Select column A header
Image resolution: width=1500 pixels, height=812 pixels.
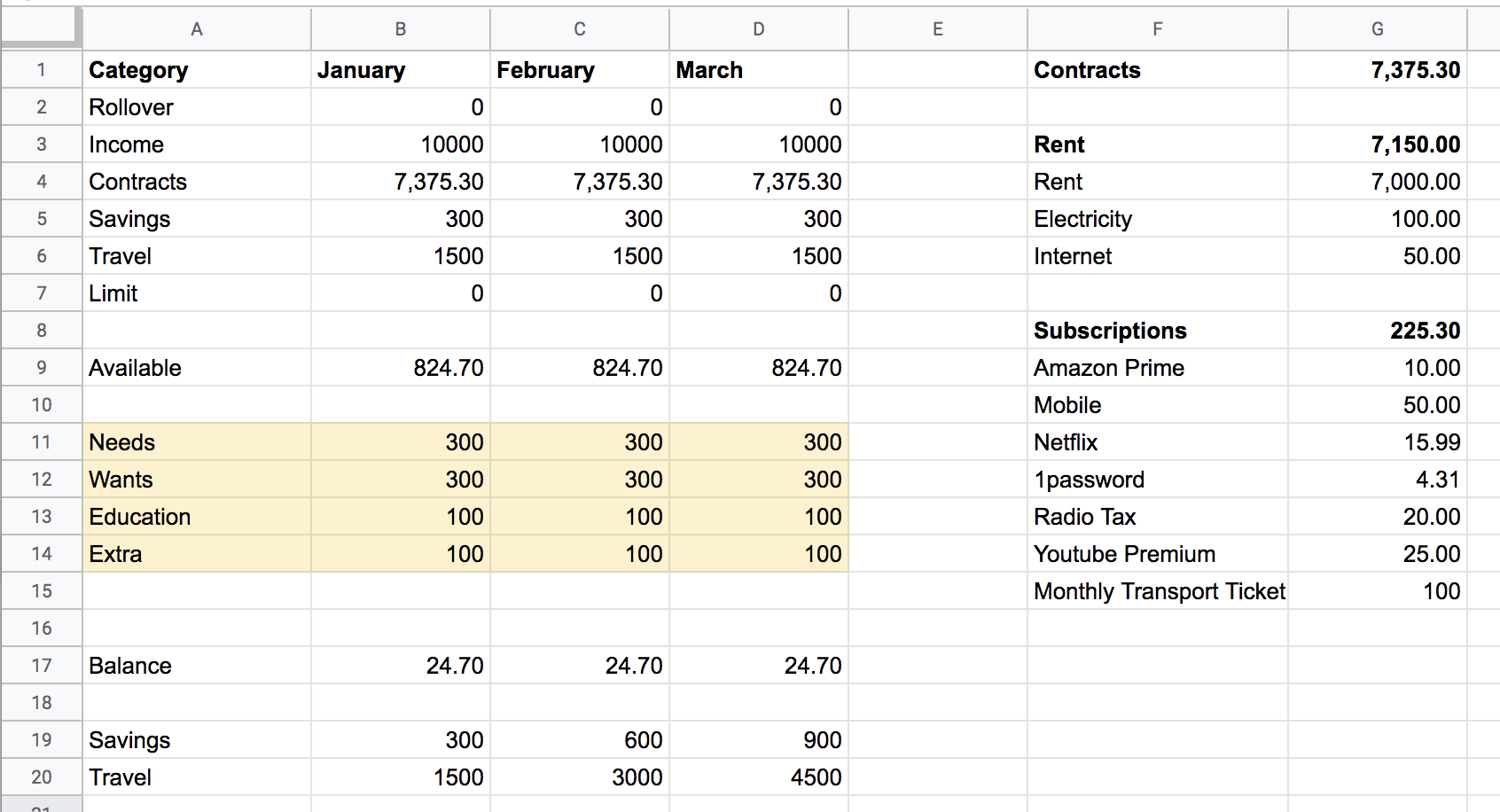pos(197,29)
